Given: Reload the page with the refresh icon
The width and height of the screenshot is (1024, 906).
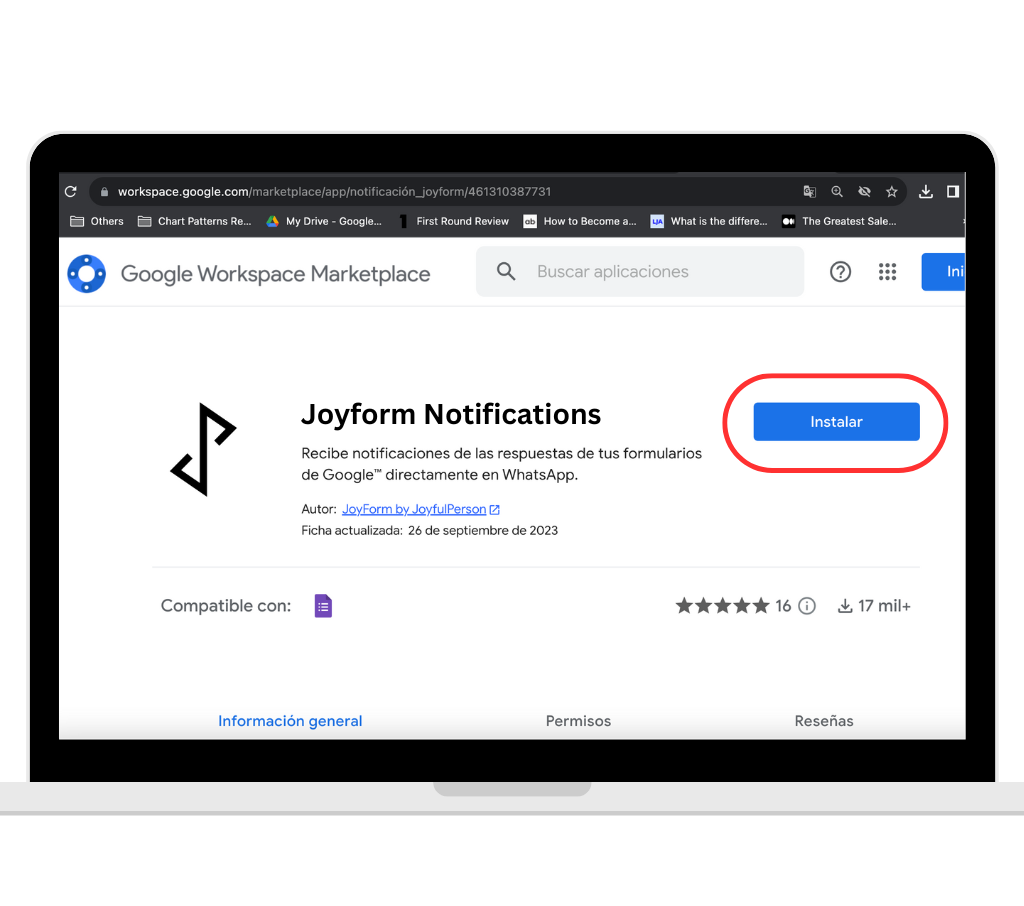Looking at the screenshot, I should click(71, 191).
